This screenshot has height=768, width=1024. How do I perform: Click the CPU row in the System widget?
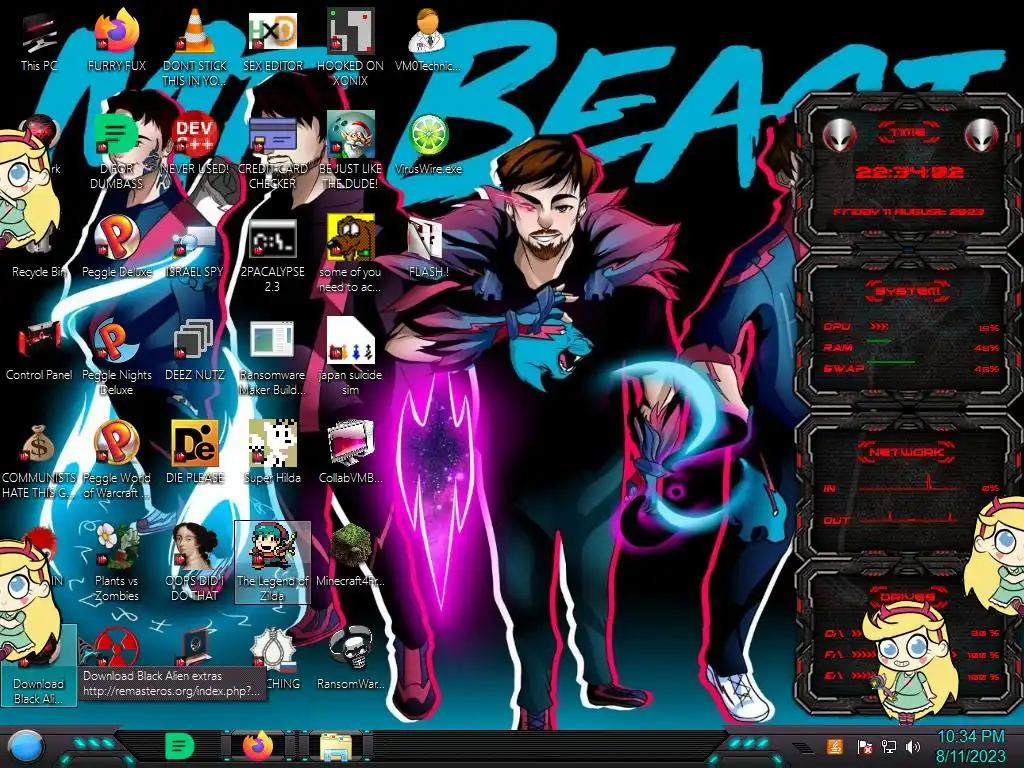910,327
